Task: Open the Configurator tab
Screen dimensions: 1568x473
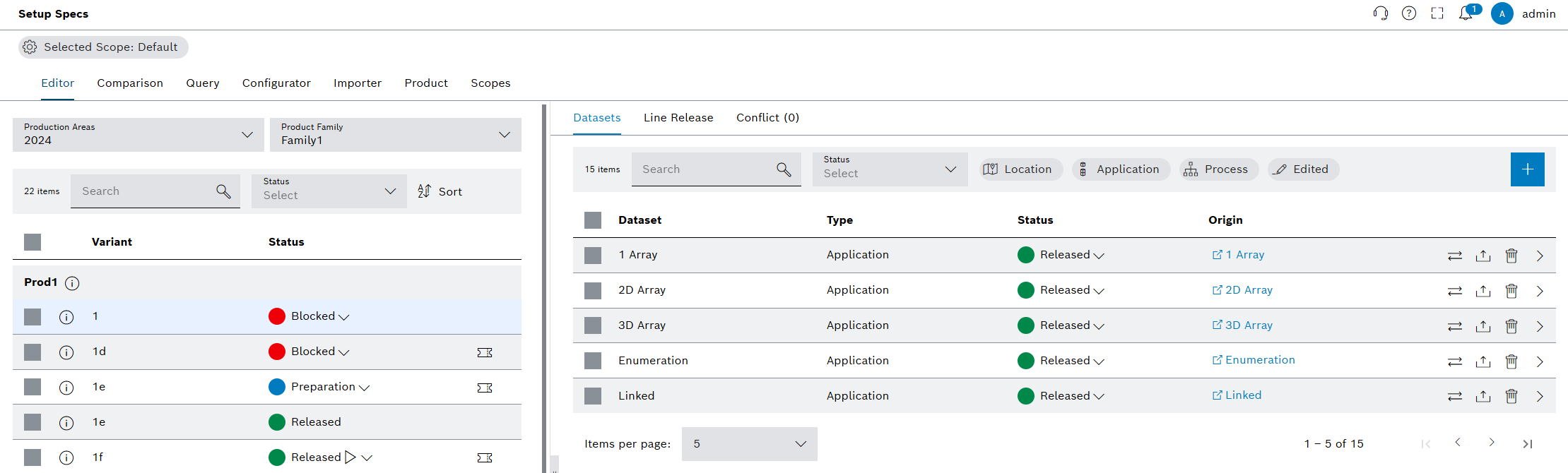Action: [276, 83]
